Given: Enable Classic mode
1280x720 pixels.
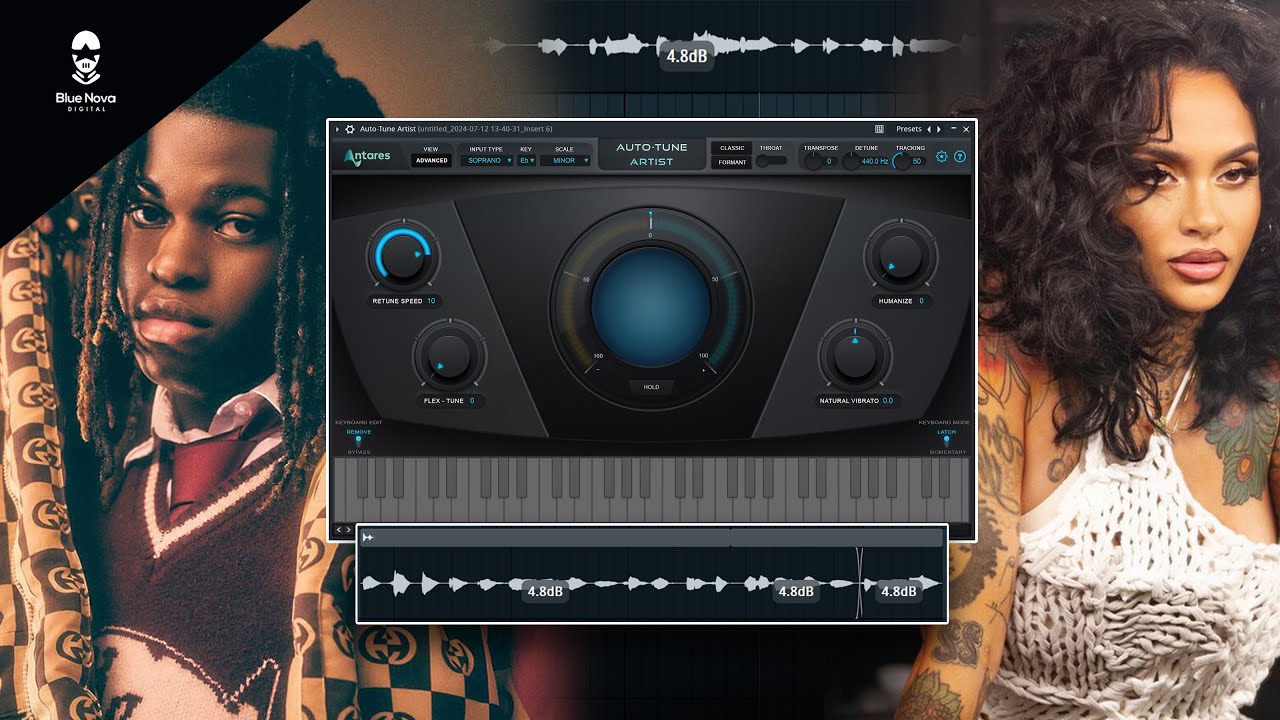Looking at the screenshot, I should 732,148.
